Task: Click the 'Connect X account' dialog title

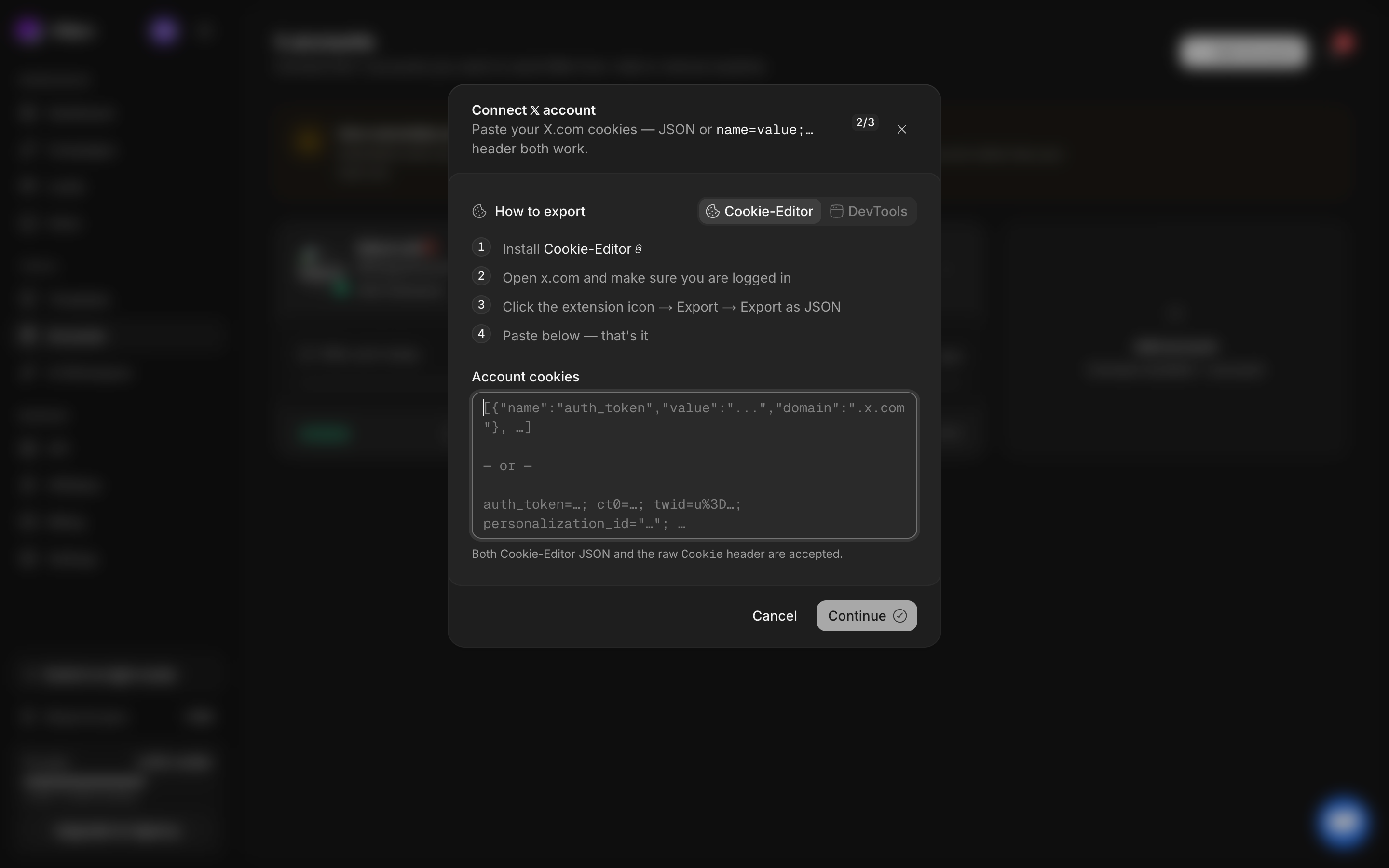Action: coord(533,110)
